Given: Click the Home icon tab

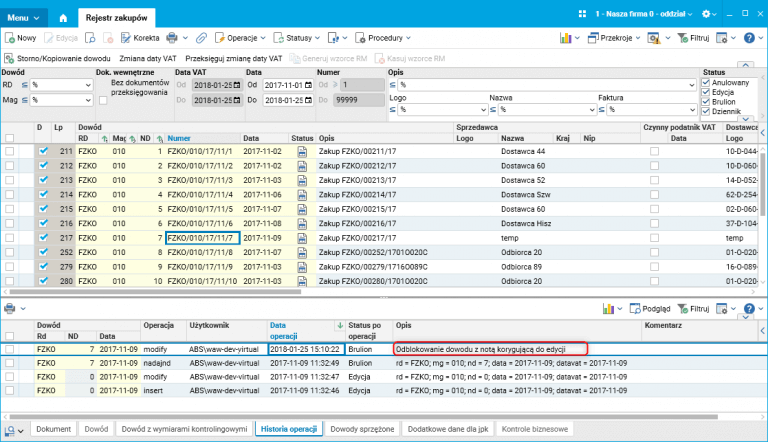Looking at the screenshot, I should pos(63,18).
